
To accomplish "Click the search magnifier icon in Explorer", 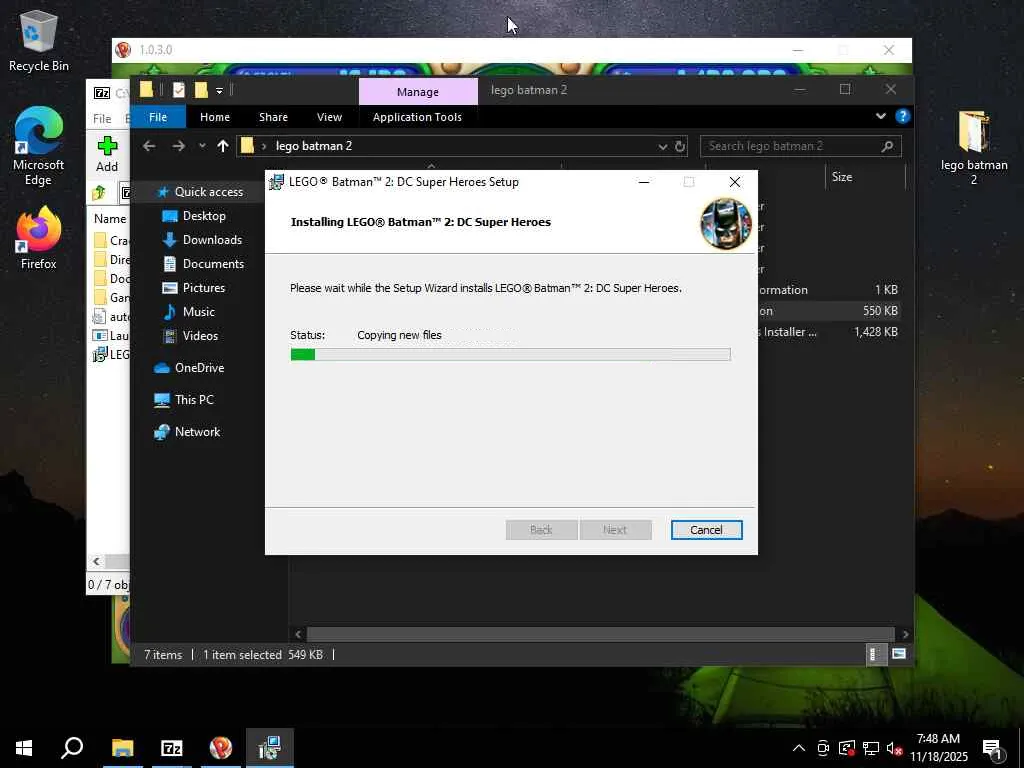I will [x=887, y=146].
